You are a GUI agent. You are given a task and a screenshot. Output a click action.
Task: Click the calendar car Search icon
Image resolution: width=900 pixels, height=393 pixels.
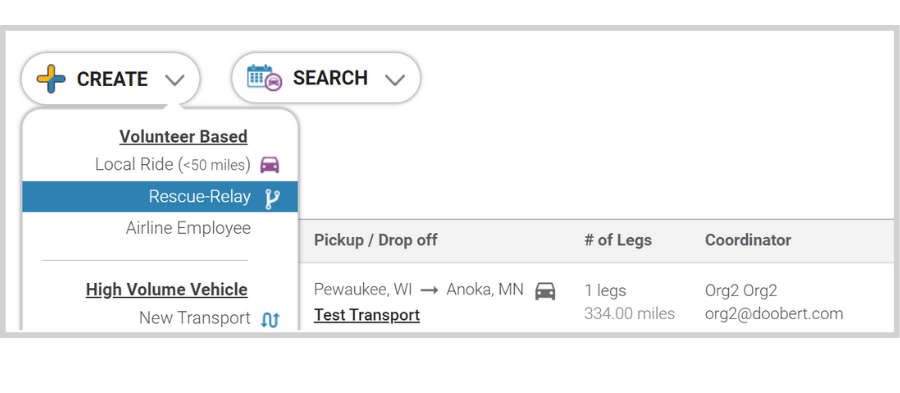coord(265,77)
